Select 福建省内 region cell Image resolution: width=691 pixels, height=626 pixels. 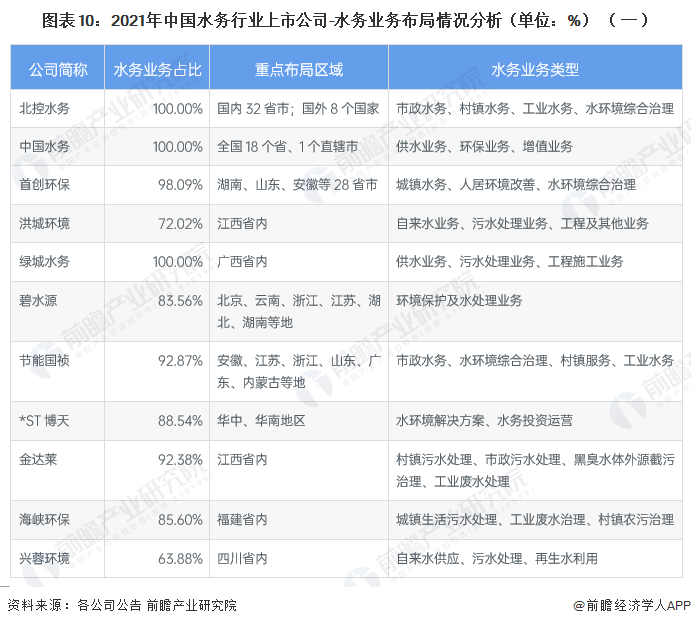[243, 520]
